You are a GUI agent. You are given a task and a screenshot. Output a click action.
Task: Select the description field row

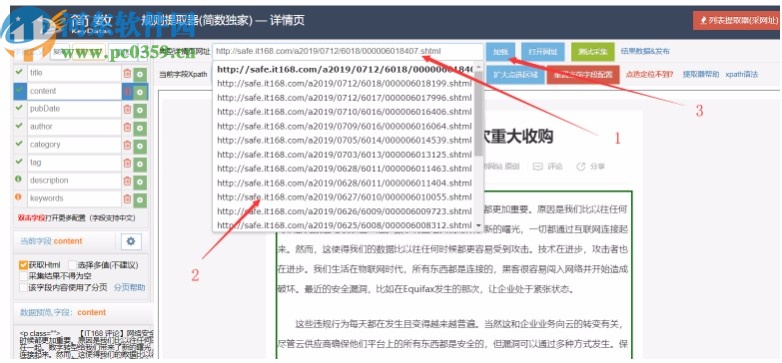pos(74,181)
